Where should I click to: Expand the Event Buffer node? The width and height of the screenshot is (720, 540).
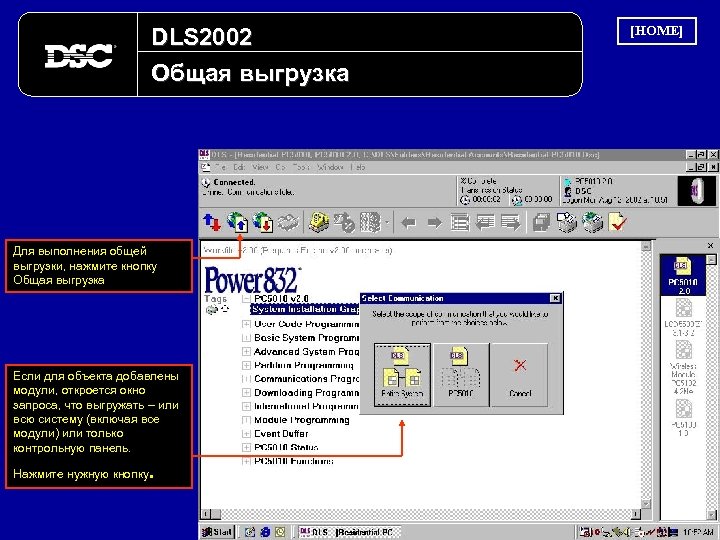pos(246,433)
